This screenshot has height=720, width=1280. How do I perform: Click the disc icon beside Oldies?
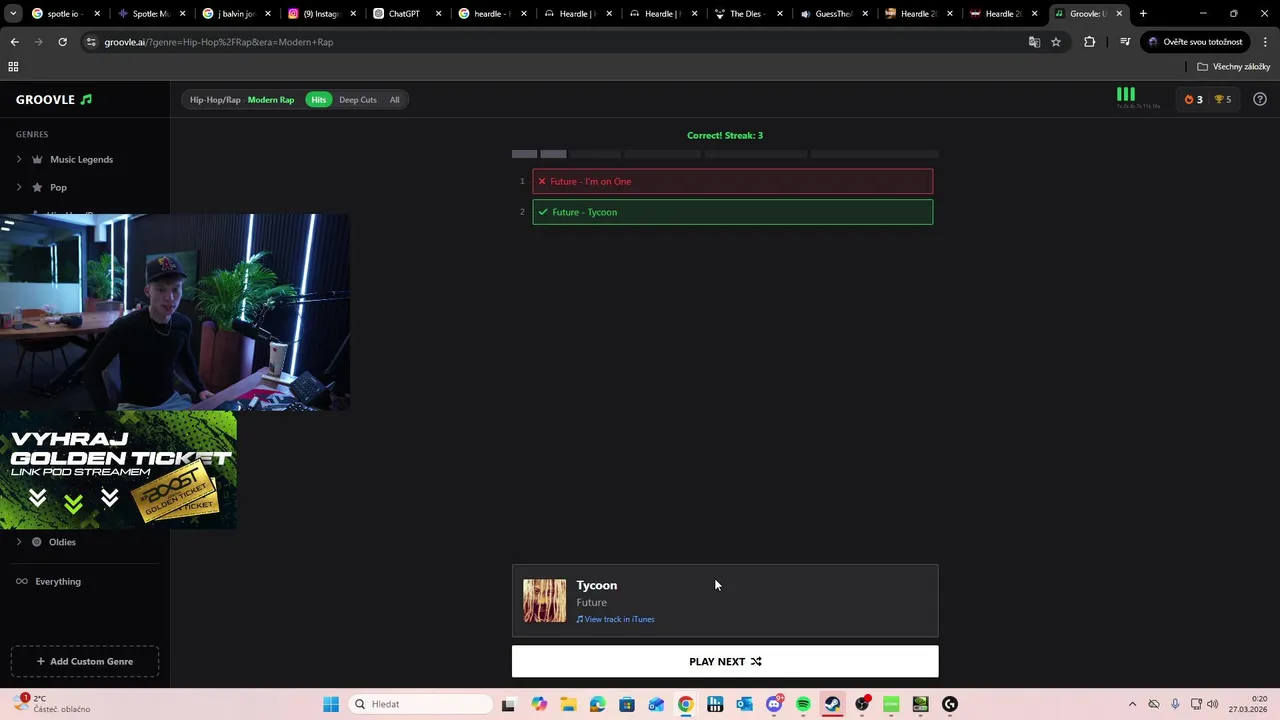37,542
